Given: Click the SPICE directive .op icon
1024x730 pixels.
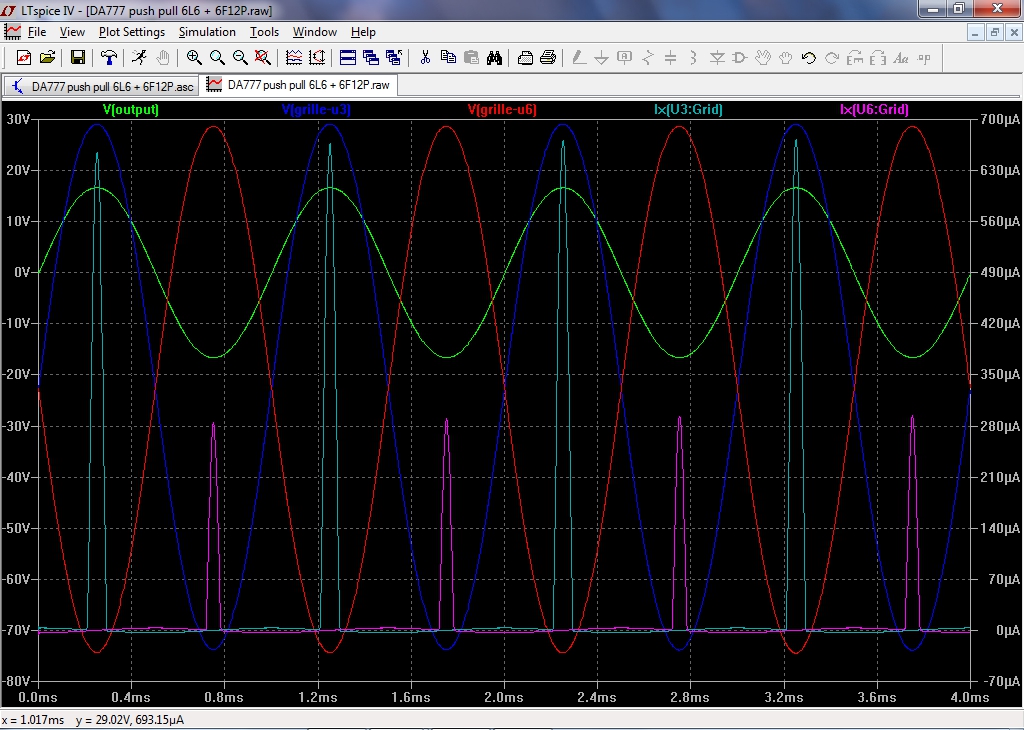Looking at the screenshot, I should [923, 58].
